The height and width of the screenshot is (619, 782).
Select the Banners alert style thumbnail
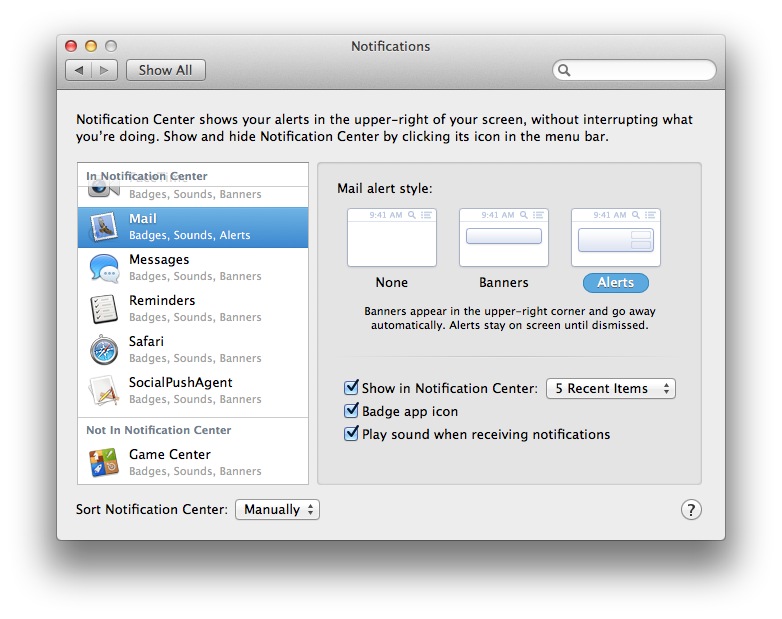504,237
